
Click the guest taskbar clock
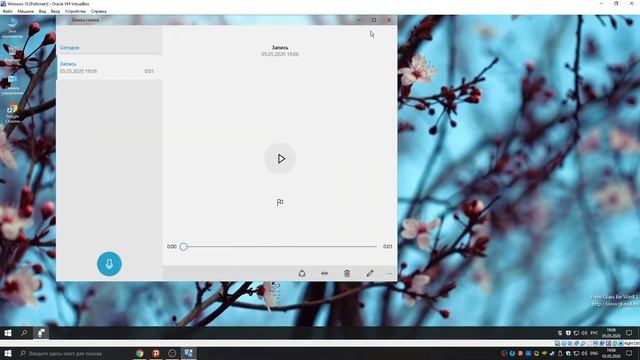coord(611,333)
